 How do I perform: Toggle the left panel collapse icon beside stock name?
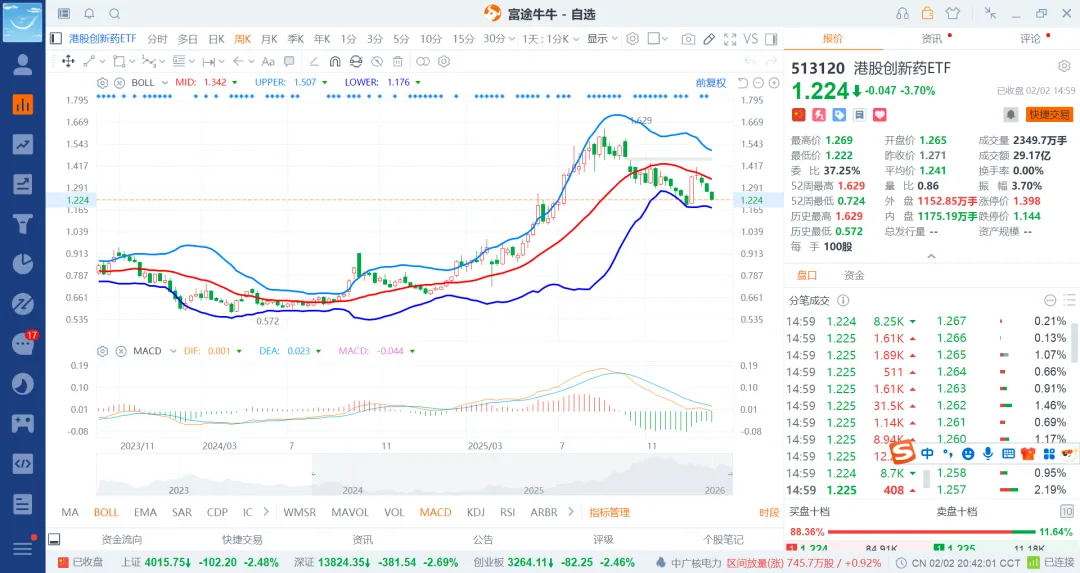(x=56, y=39)
